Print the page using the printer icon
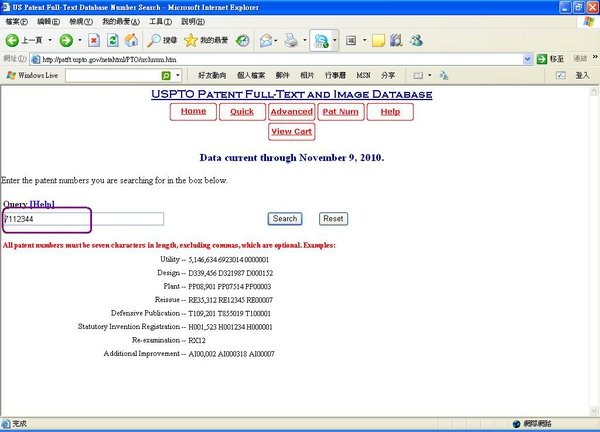The width and height of the screenshot is (600, 432). pyautogui.click(x=291, y=40)
